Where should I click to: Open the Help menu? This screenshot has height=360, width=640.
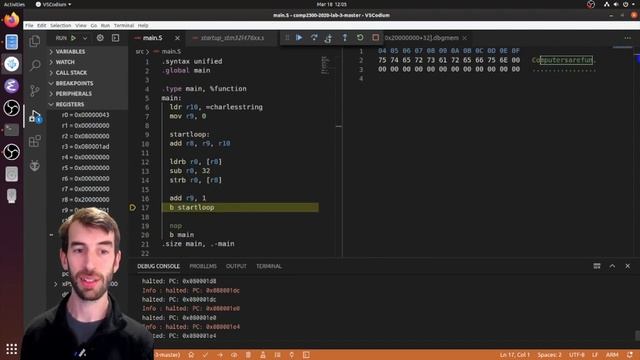click(x=143, y=25)
